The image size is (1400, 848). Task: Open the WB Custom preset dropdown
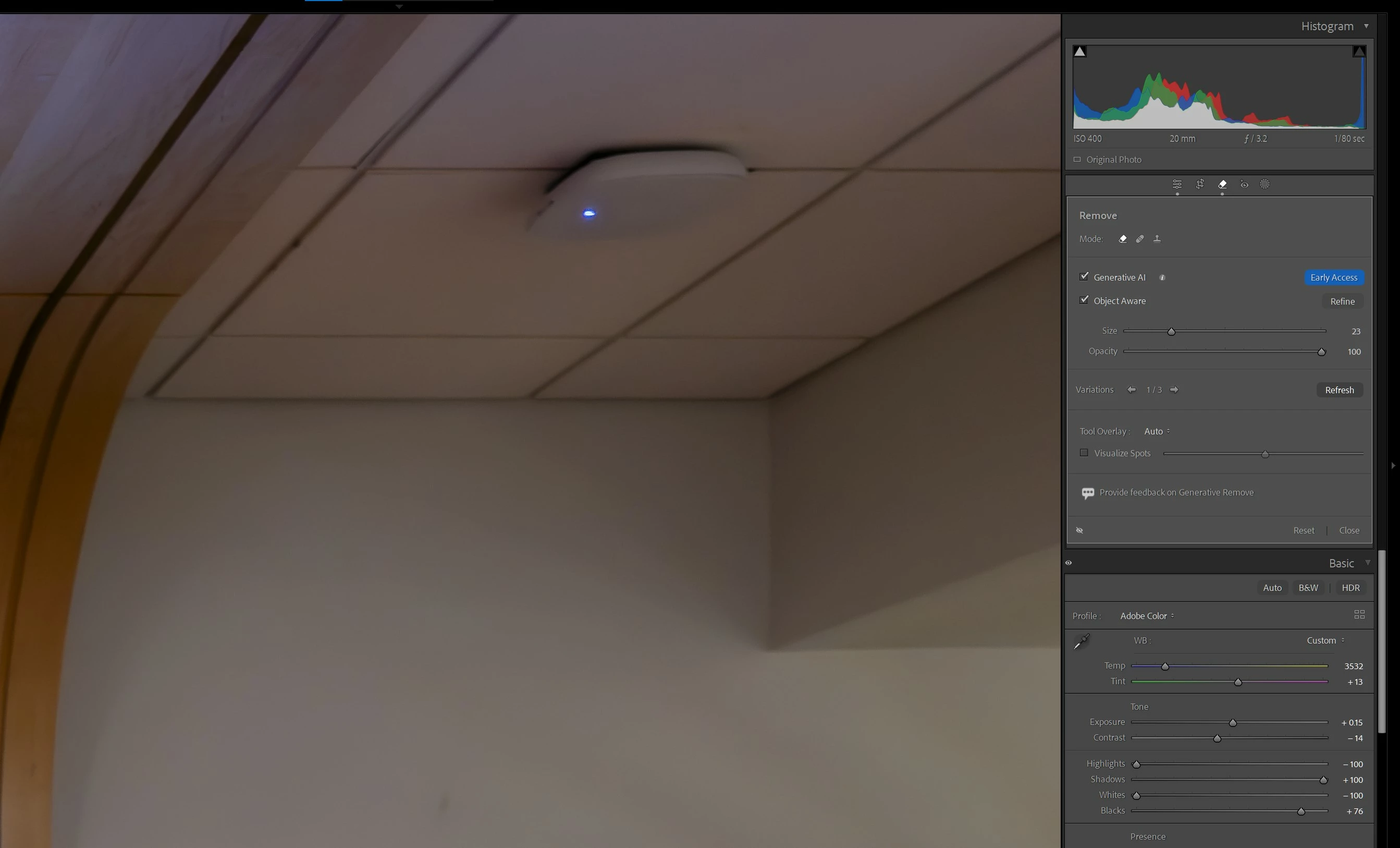[1325, 640]
